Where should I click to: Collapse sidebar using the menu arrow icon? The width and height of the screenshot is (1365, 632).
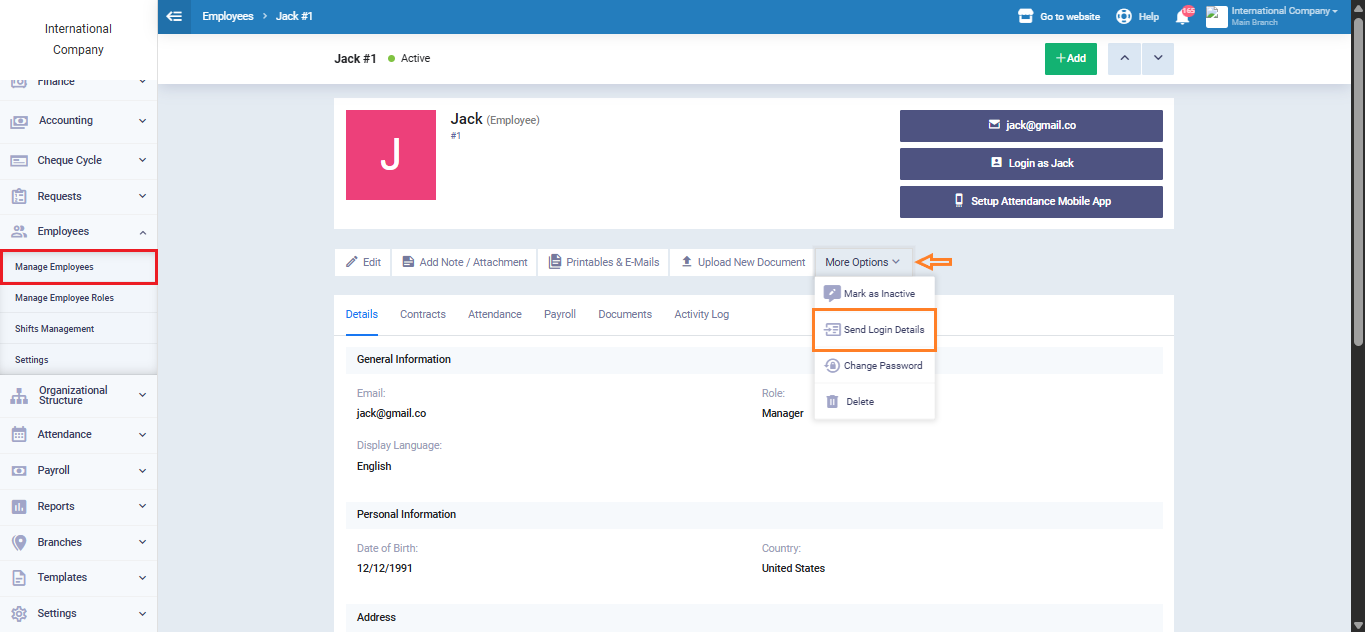(174, 16)
